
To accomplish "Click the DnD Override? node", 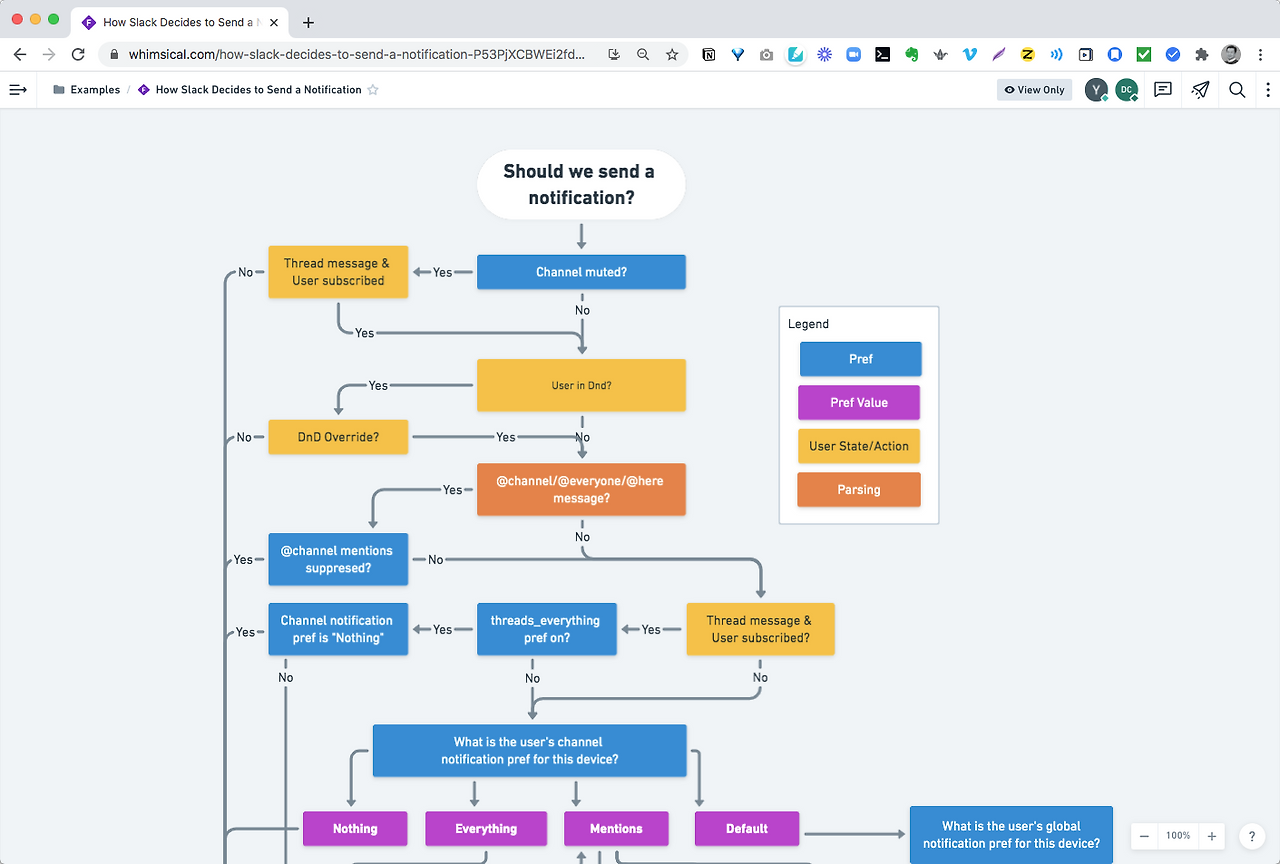I will [338, 437].
